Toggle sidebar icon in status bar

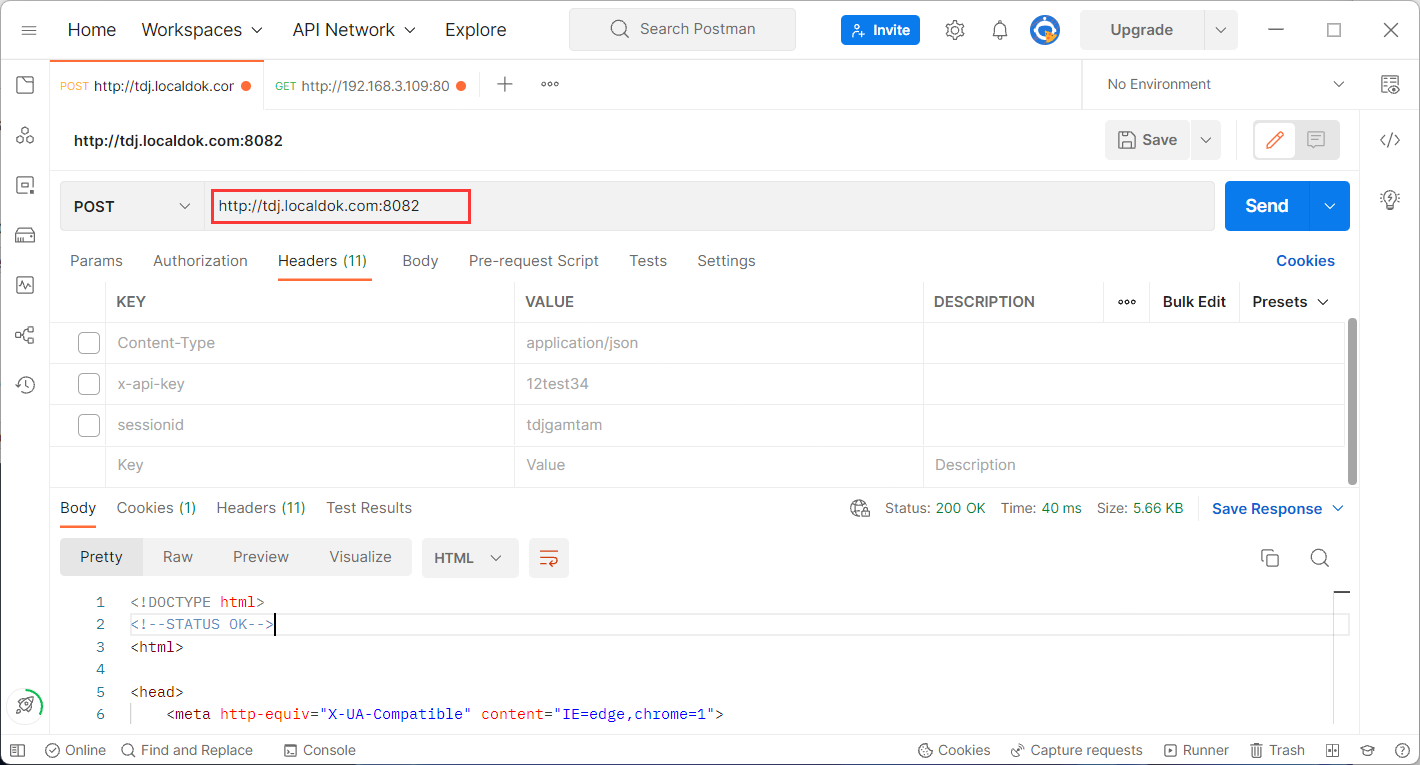[17, 750]
